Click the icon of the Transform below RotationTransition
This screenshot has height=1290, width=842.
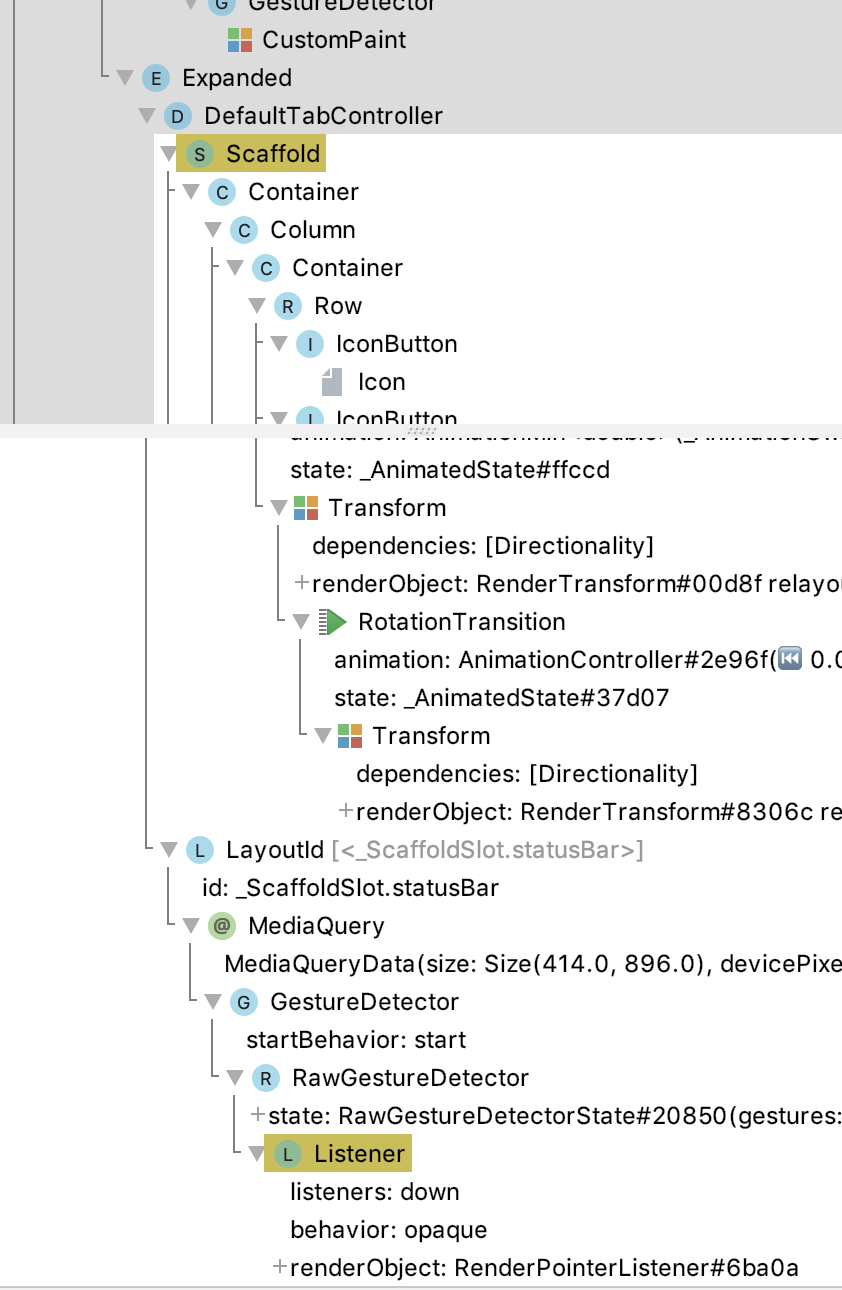(350, 736)
